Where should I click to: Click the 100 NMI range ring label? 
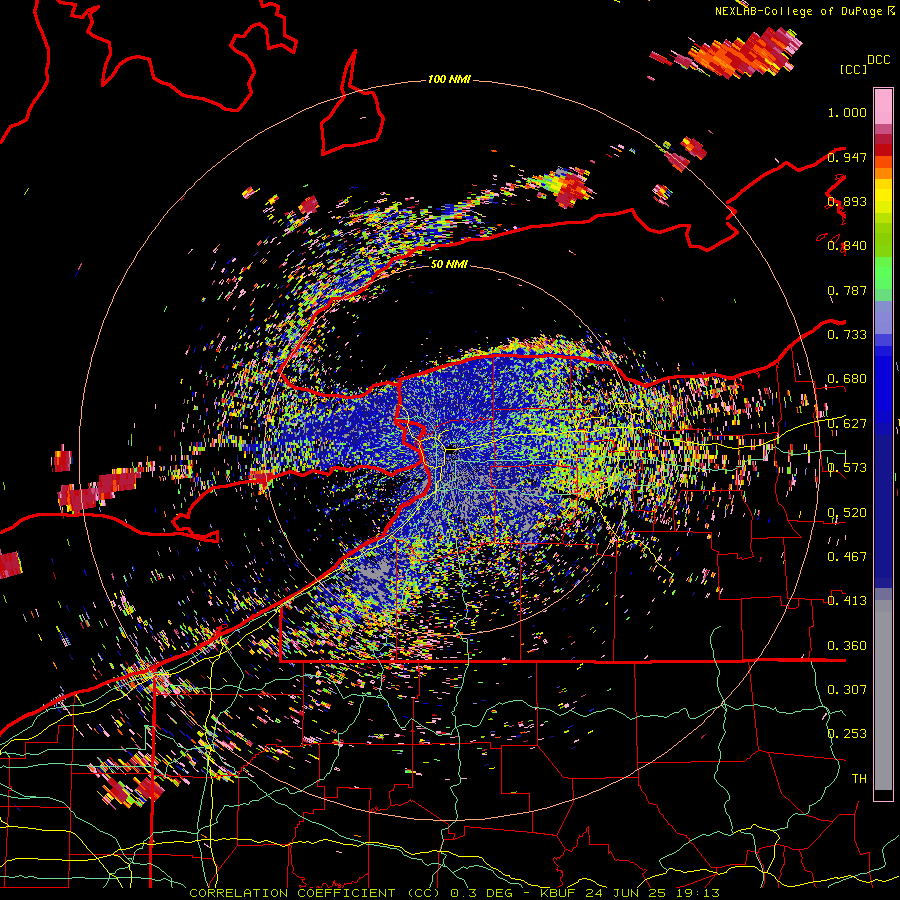[x=449, y=79]
